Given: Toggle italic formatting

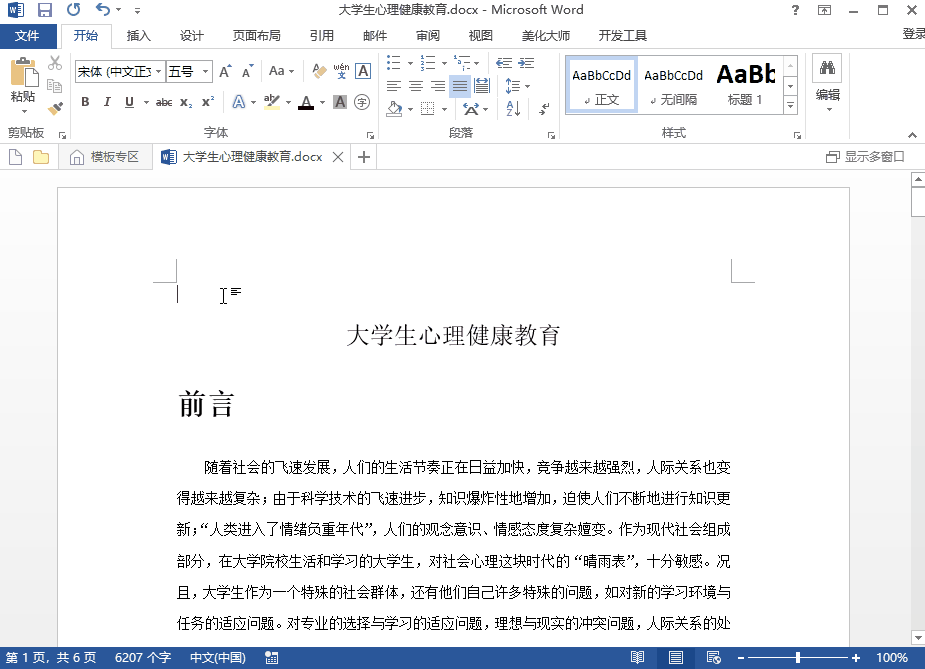Looking at the screenshot, I should (x=107, y=102).
